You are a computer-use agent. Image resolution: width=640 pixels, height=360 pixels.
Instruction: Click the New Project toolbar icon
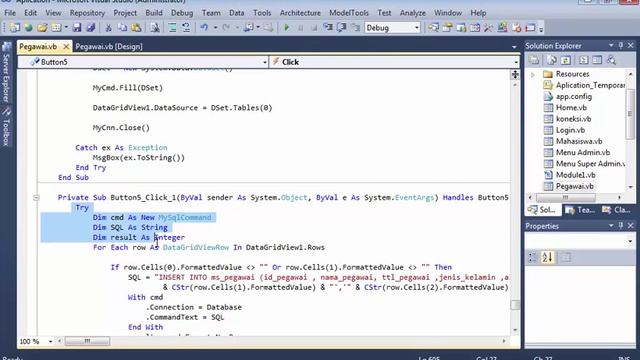click(15, 28)
